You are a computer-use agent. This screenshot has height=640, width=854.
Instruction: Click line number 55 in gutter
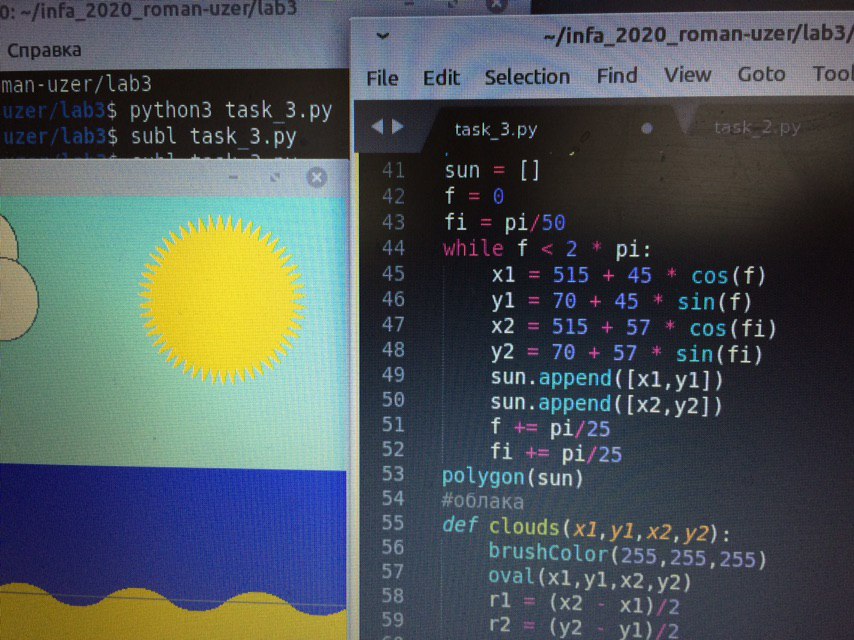click(x=393, y=523)
